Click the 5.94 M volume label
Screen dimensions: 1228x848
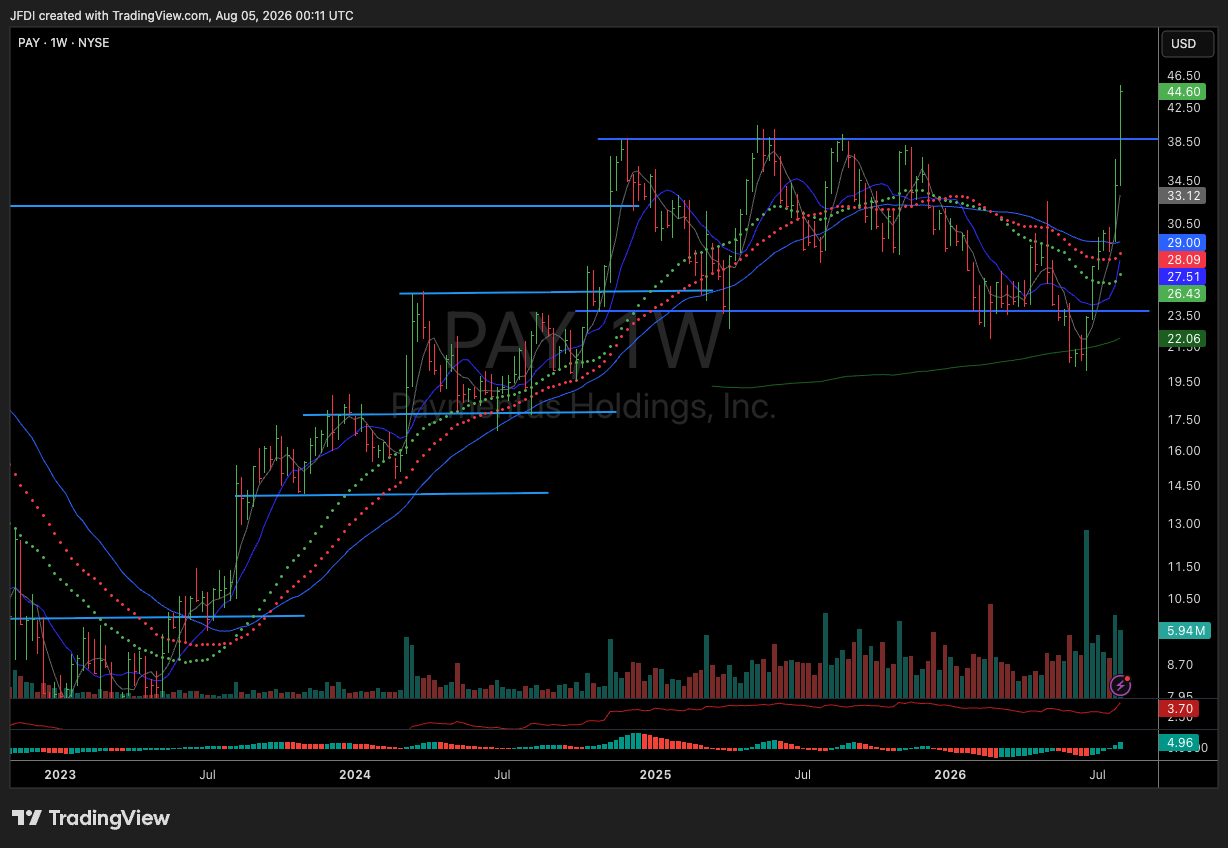click(x=1185, y=630)
